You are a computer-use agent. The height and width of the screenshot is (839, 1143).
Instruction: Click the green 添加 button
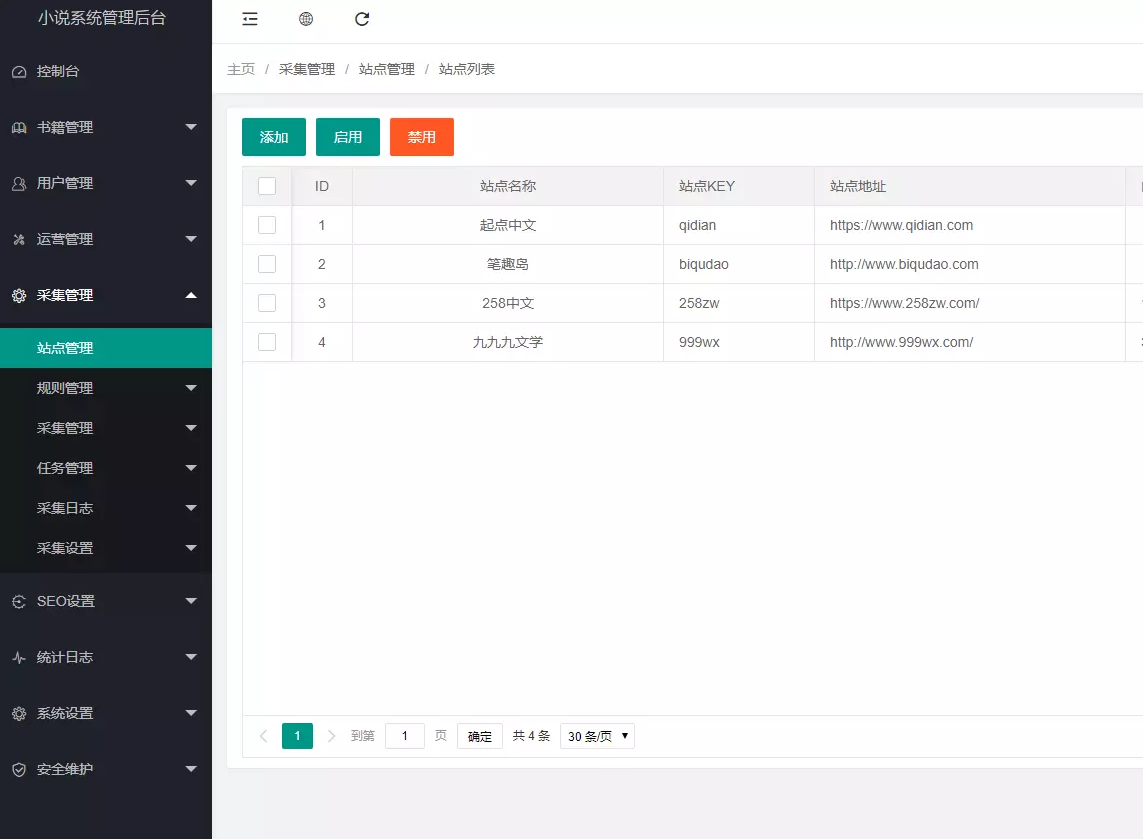click(274, 137)
